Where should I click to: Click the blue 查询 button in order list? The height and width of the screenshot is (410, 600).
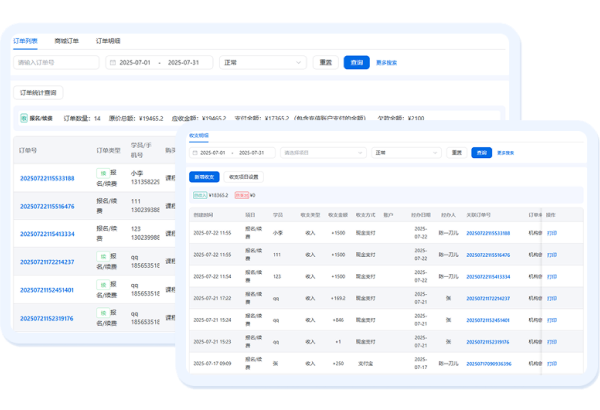tap(357, 63)
